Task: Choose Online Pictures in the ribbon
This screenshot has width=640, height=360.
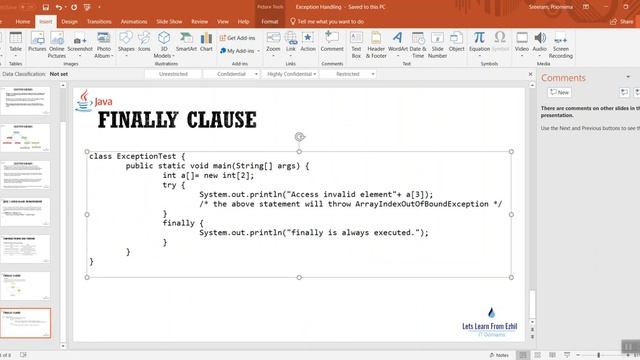Action: point(57,45)
